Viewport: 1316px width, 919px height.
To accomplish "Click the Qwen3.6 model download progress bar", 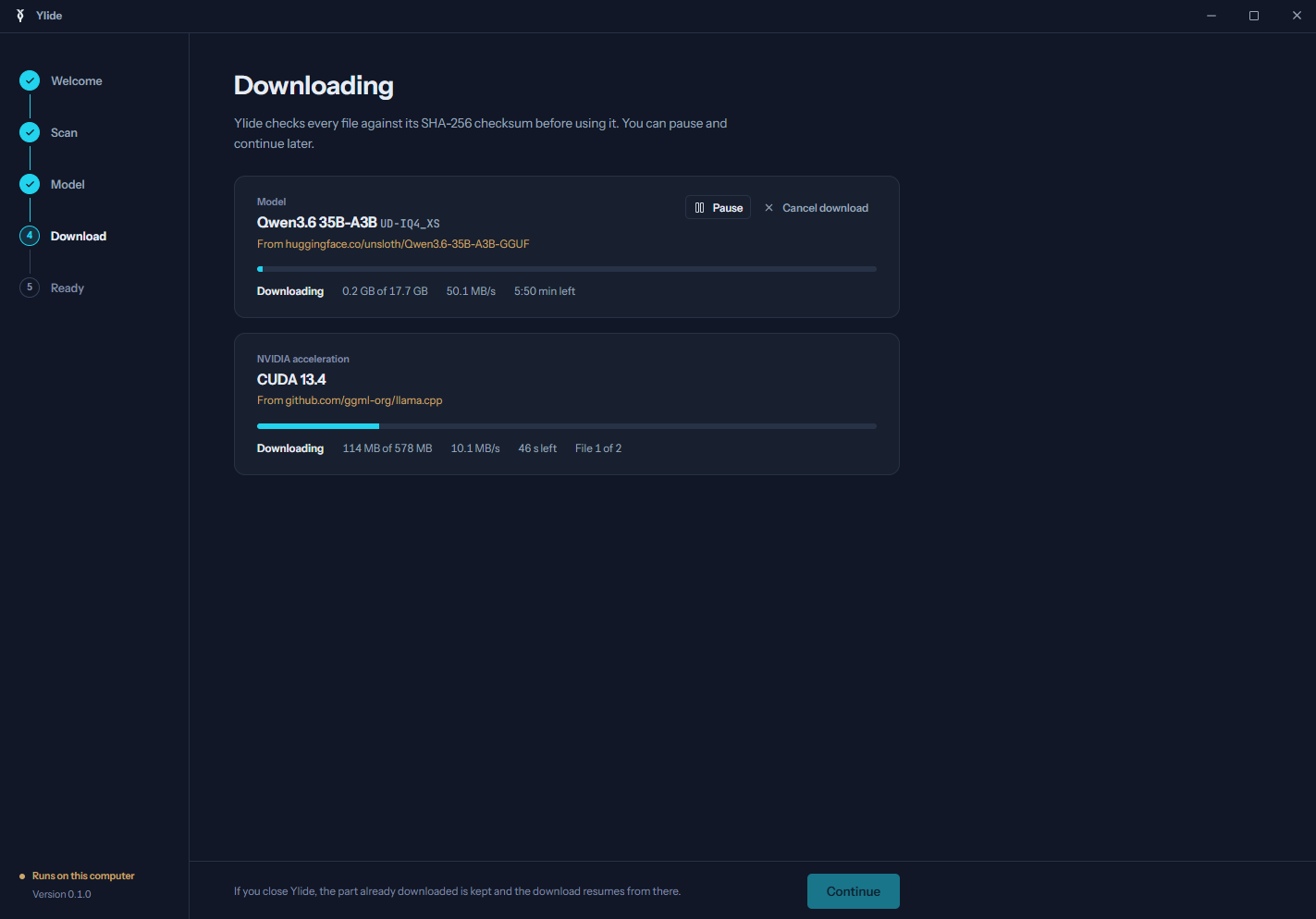I will point(567,269).
